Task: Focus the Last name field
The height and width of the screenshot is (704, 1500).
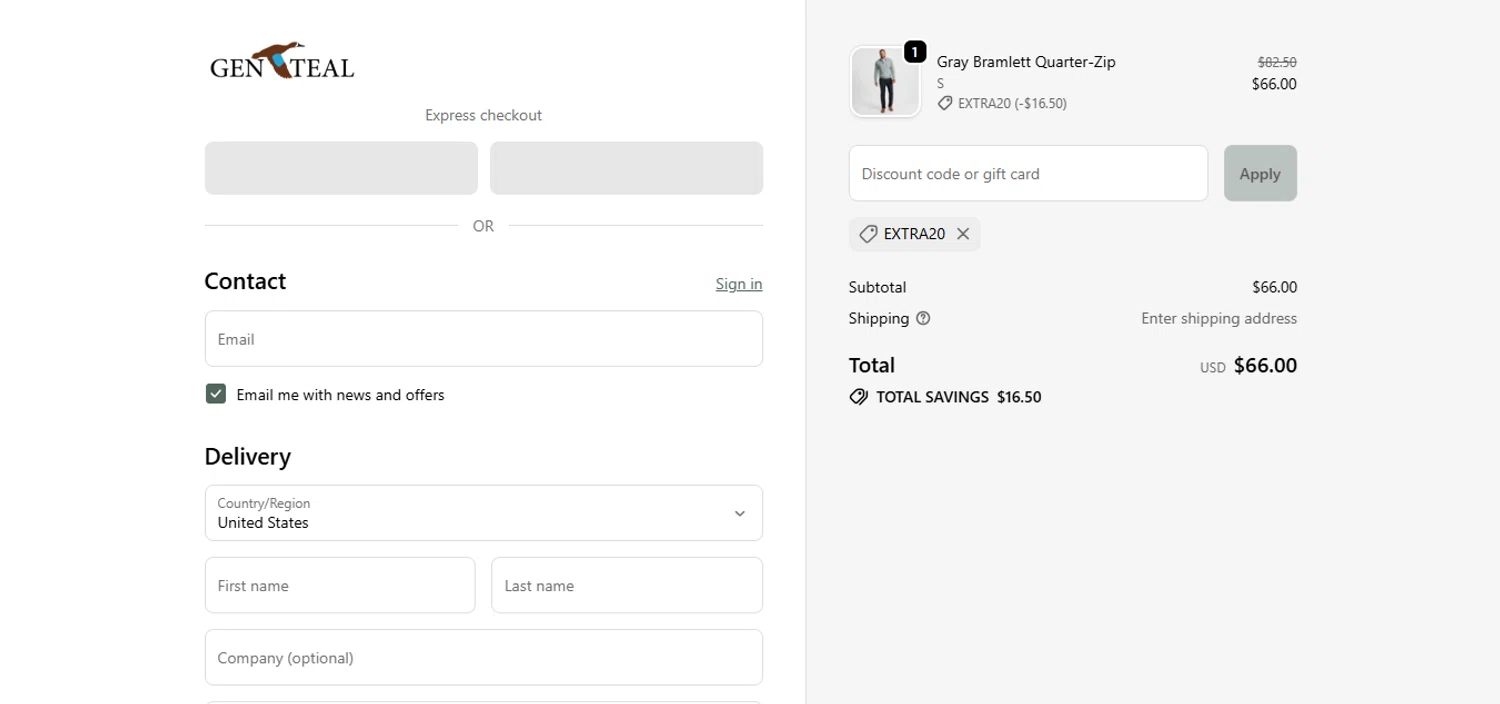Action: tap(627, 585)
